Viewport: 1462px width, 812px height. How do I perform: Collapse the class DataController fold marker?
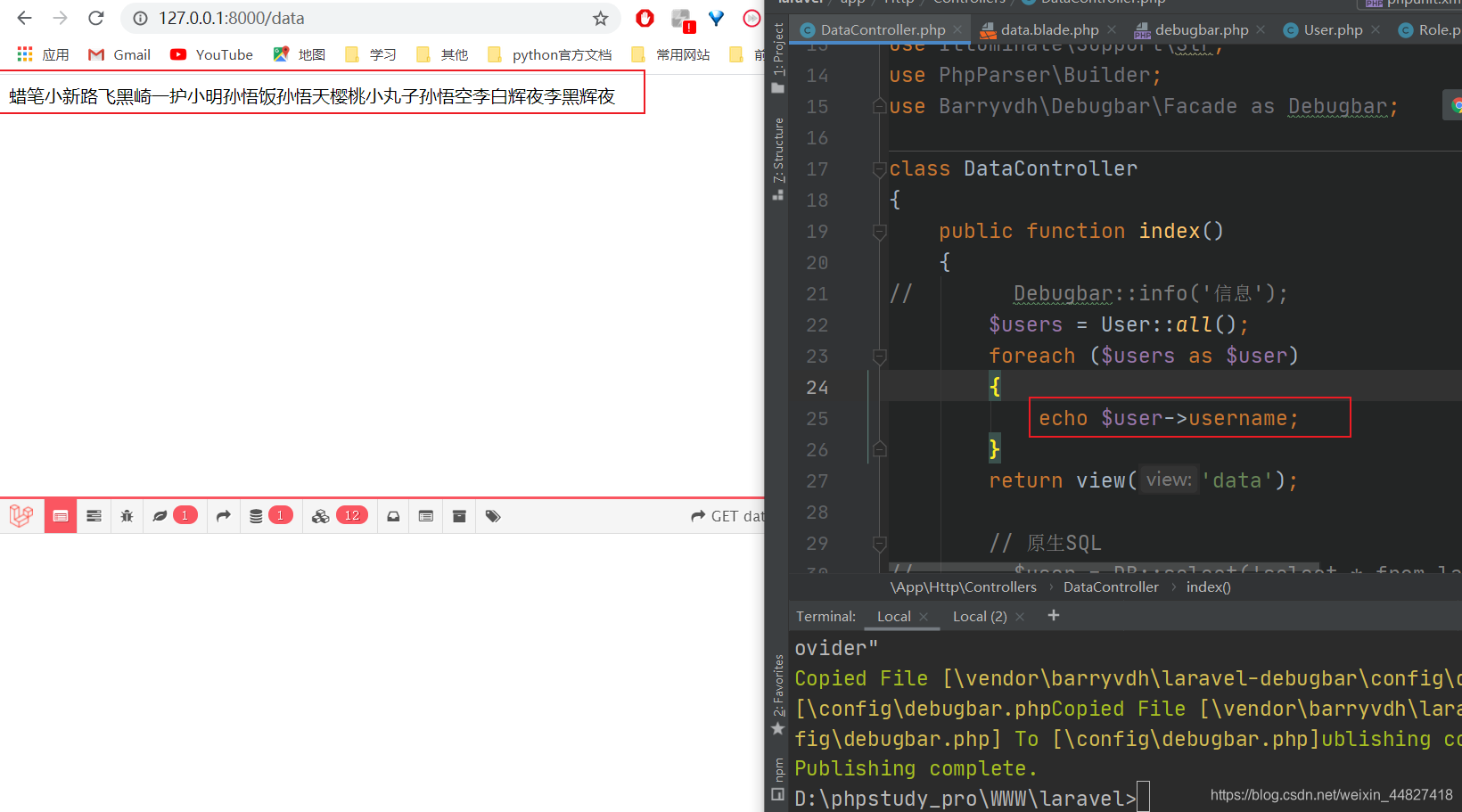[x=879, y=169]
